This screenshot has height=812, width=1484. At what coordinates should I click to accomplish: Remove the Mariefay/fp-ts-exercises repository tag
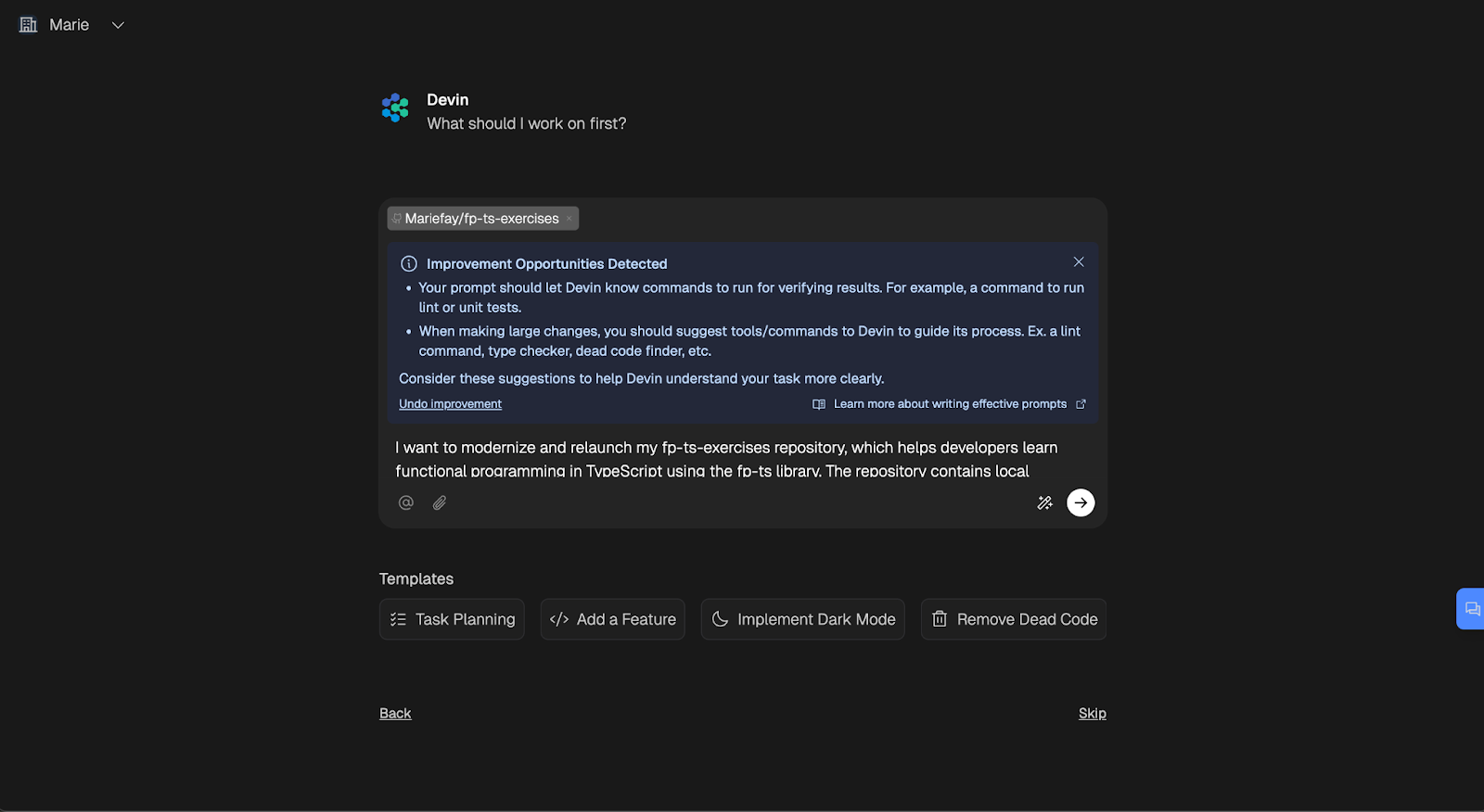click(x=569, y=219)
